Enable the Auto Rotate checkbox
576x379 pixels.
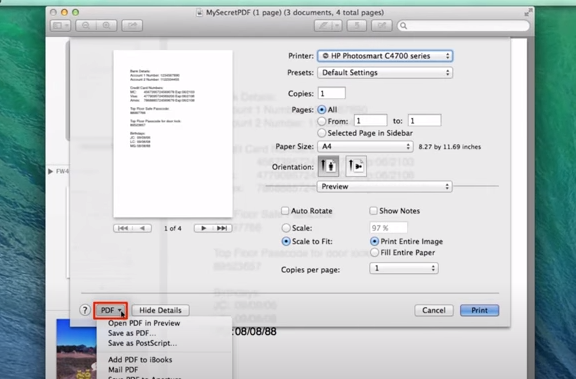click(285, 210)
